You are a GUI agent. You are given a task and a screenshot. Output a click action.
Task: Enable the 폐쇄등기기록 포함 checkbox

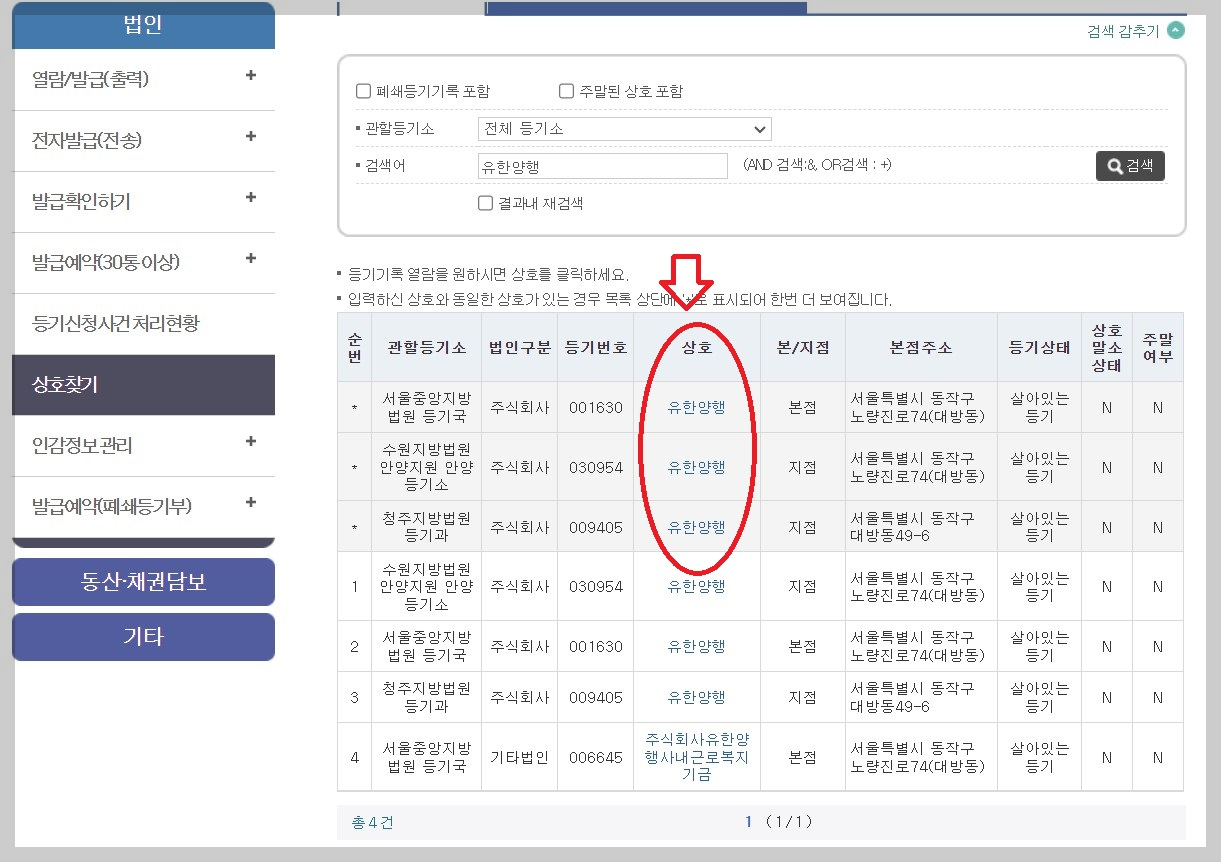pyautogui.click(x=364, y=91)
